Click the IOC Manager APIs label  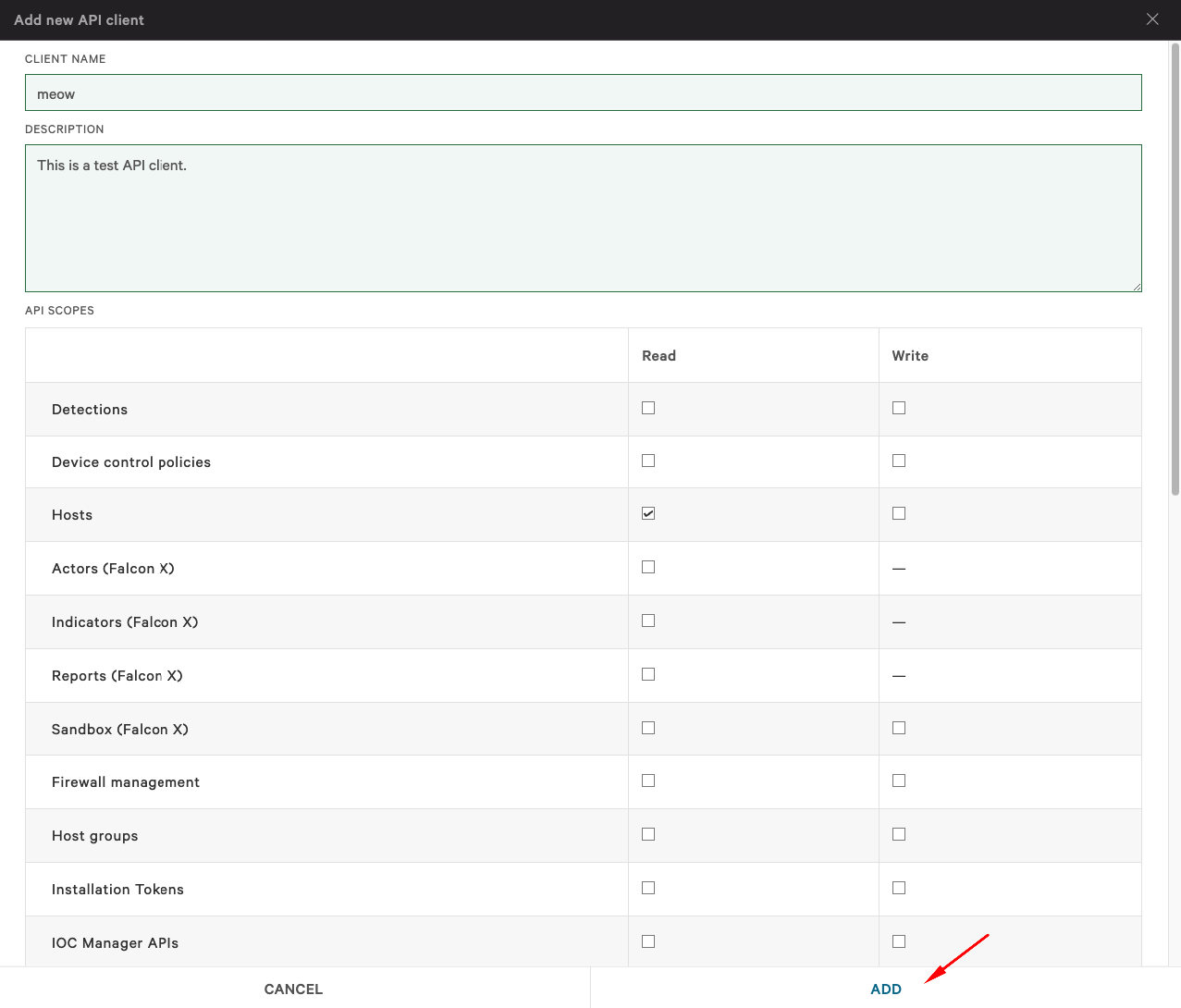pos(115,943)
